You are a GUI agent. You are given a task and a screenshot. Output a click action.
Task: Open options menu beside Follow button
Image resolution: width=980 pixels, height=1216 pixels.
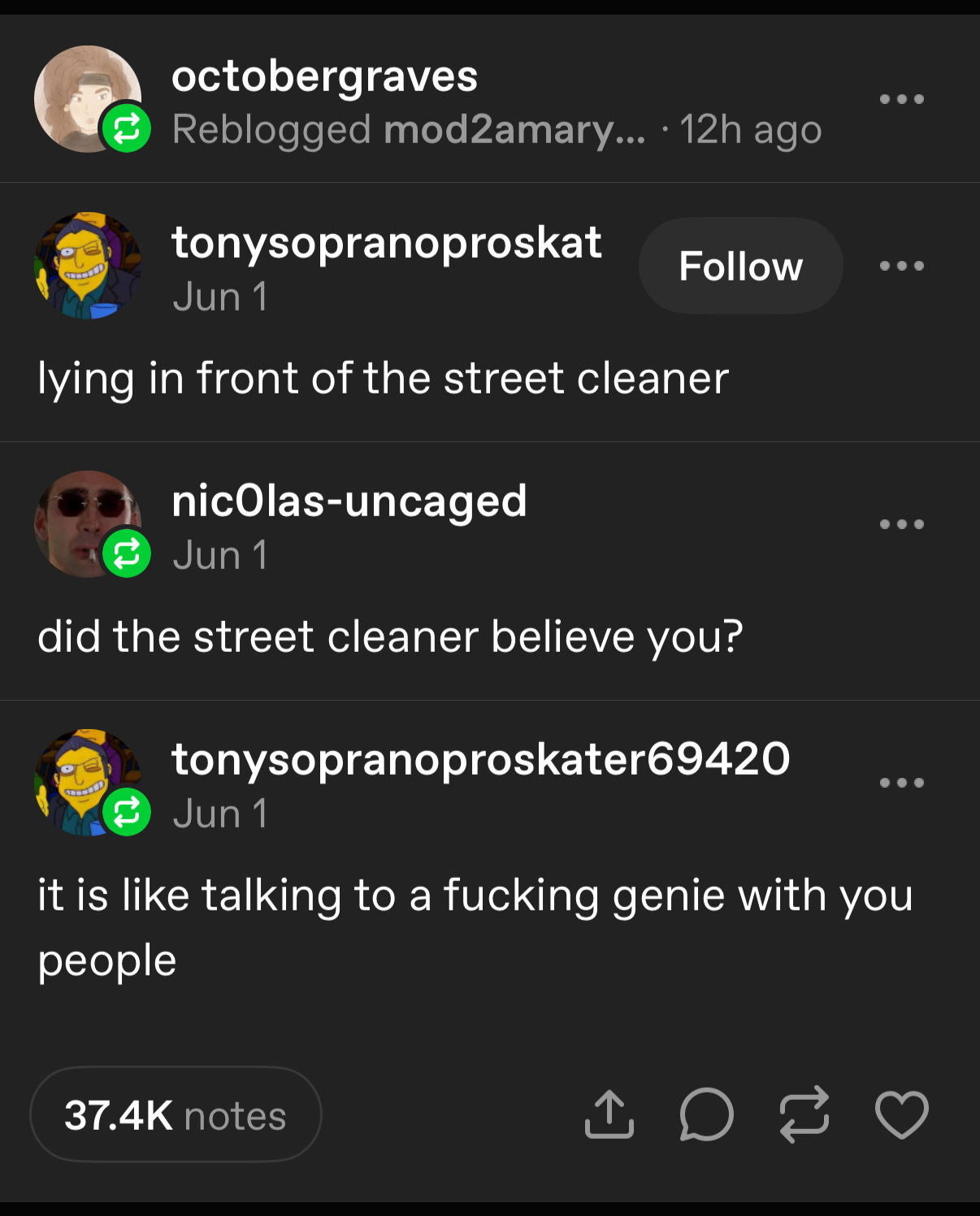click(x=901, y=266)
